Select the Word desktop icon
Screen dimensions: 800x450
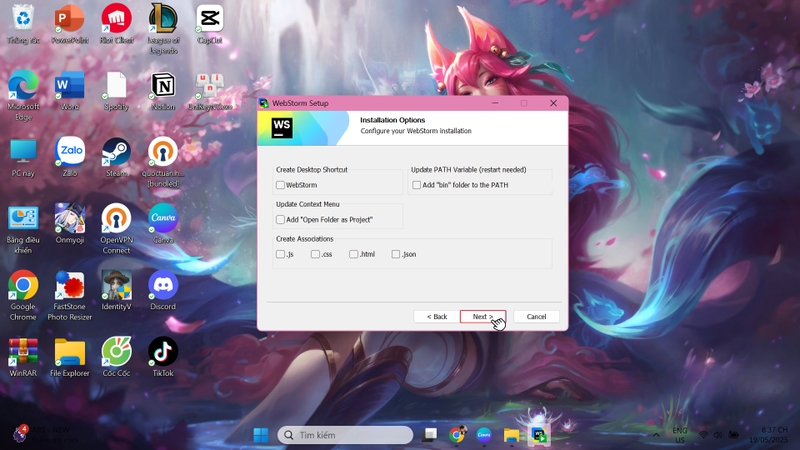tap(70, 91)
